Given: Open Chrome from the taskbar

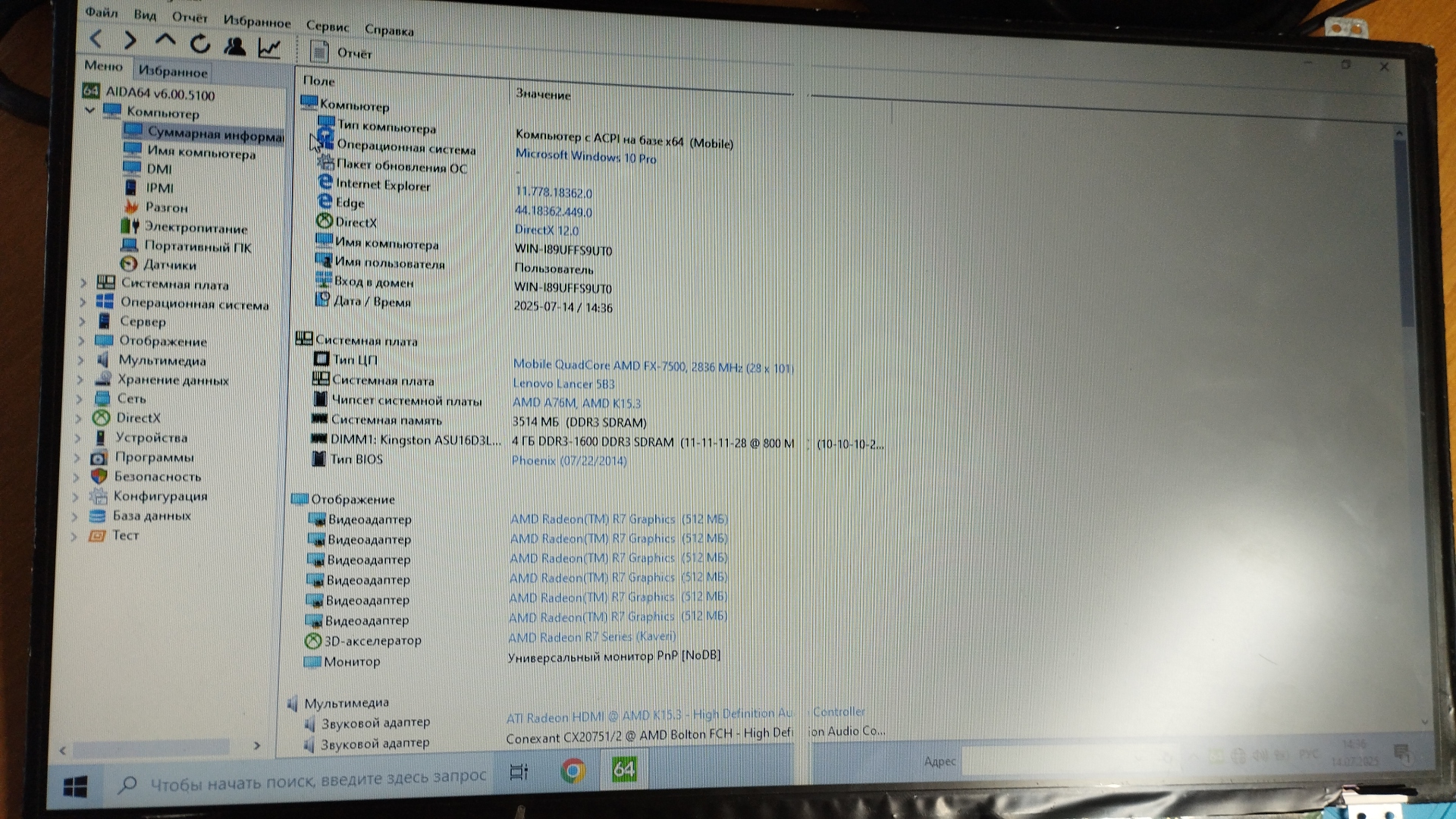Looking at the screenshot, I should point(573,771).
